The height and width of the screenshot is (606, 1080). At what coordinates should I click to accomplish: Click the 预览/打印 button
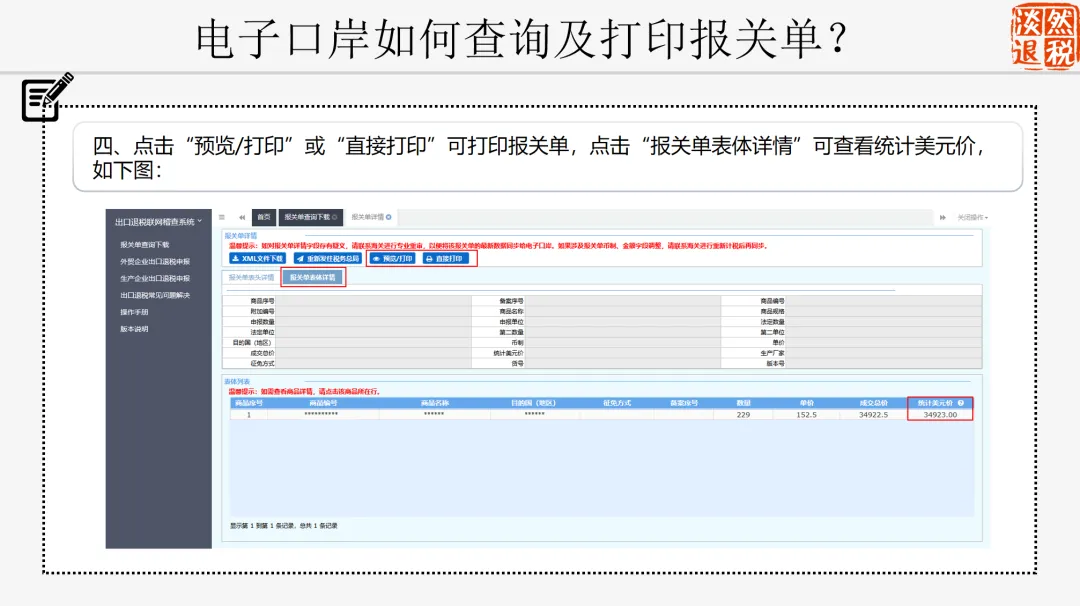click(x=393, y=259)
